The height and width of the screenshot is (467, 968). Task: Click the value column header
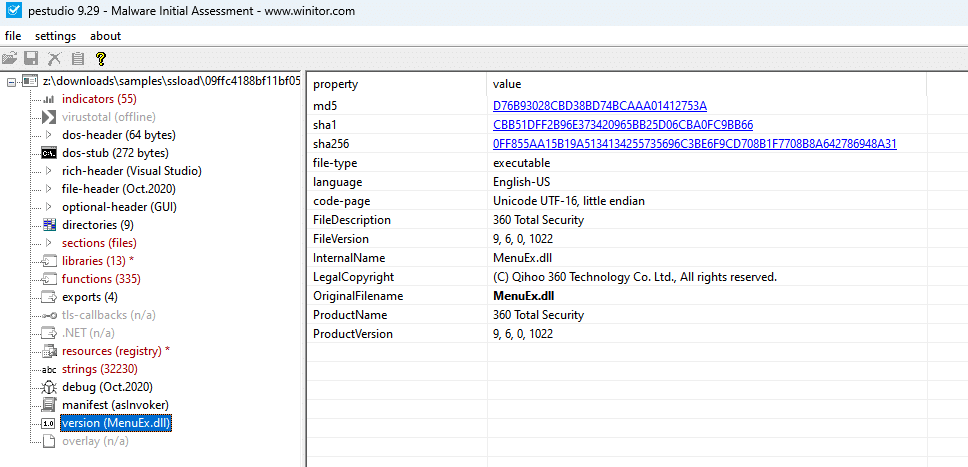pyautogui.click(x=707, y=84)
